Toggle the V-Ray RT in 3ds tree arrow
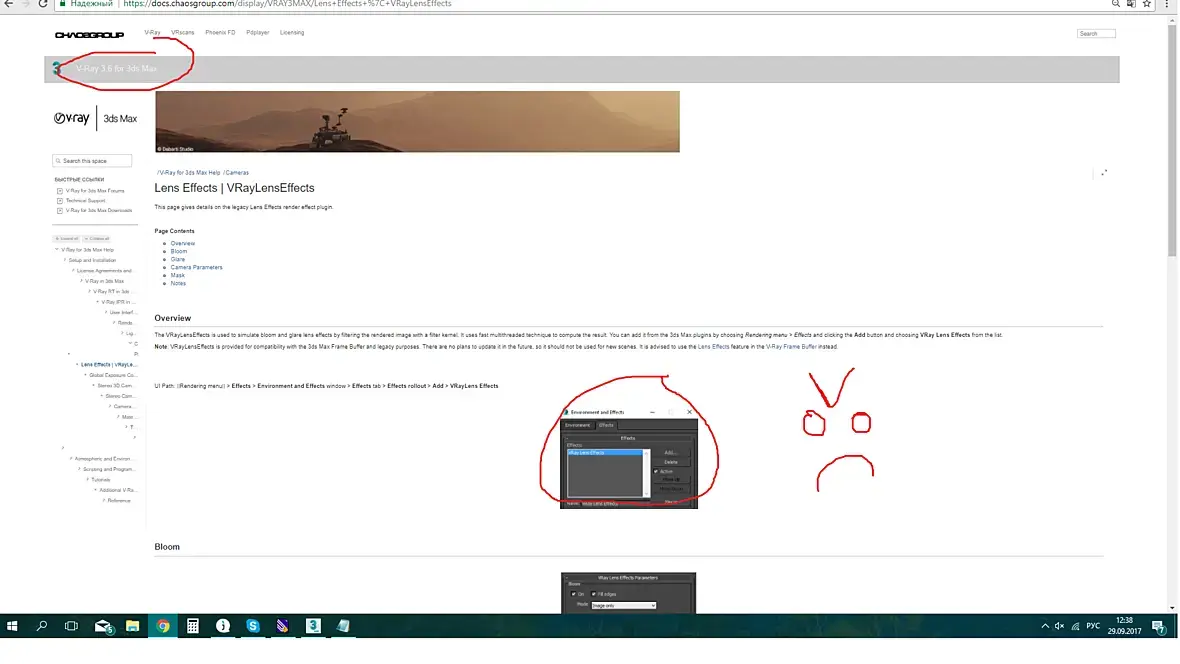Viewport: 1180px width, 664px height. pos(90,291)
